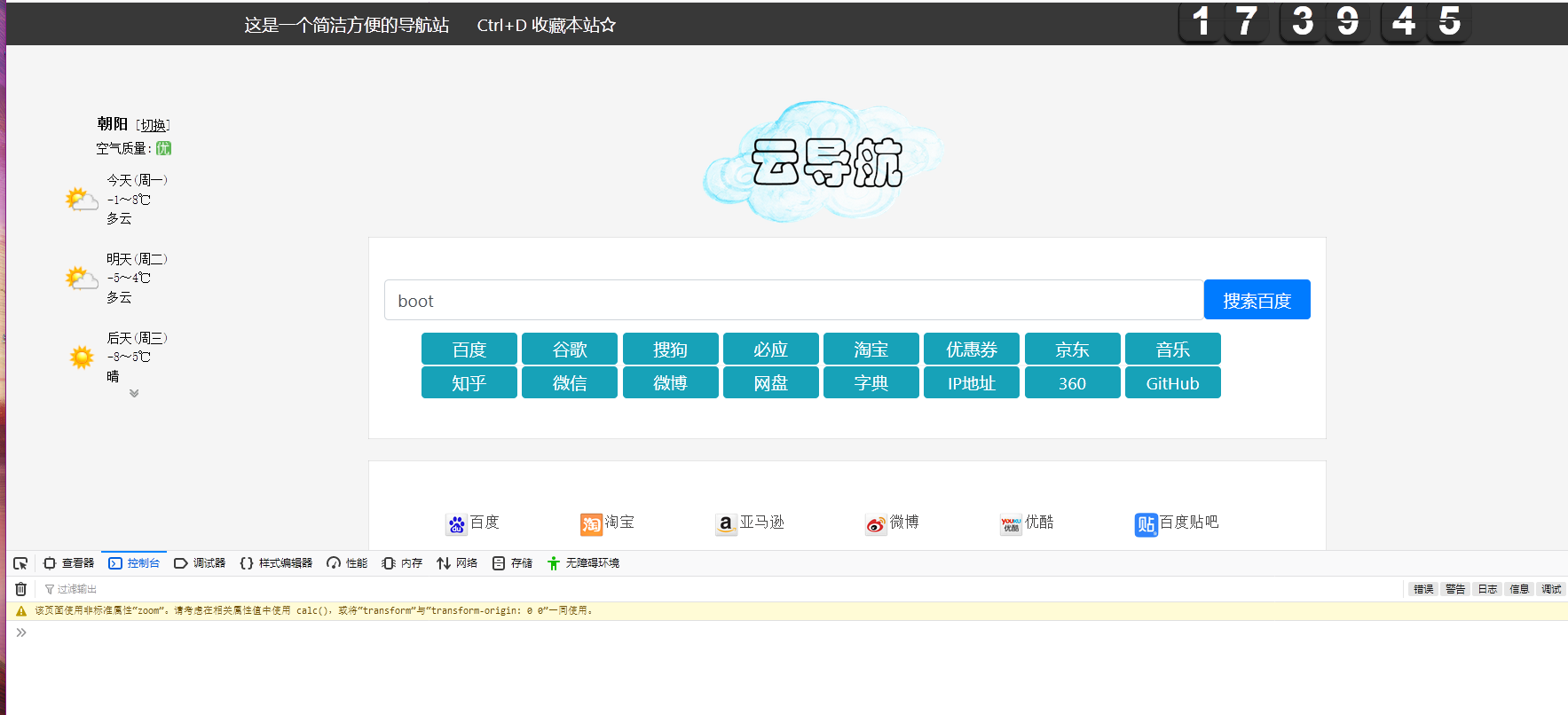Open the 优酷 site link
The image size is (1568, 715).
click(x=1039, y=522)
